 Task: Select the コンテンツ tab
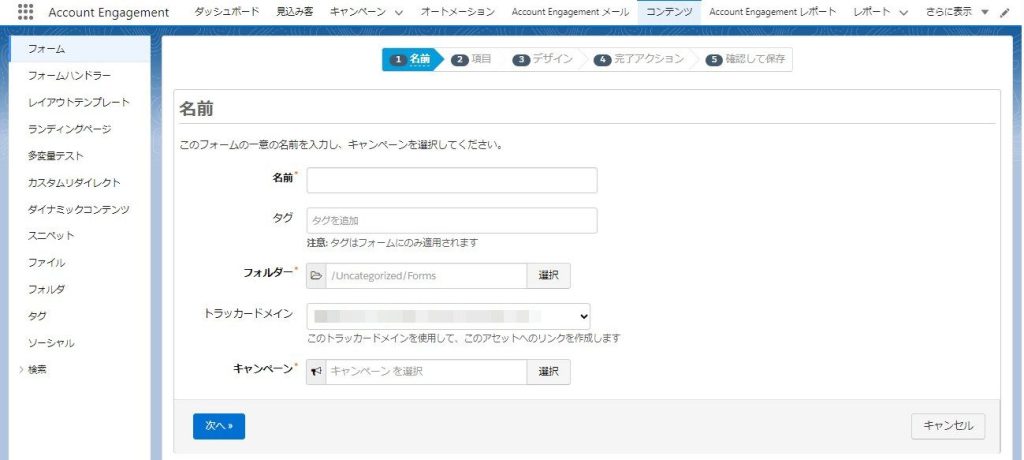point(669,12)
